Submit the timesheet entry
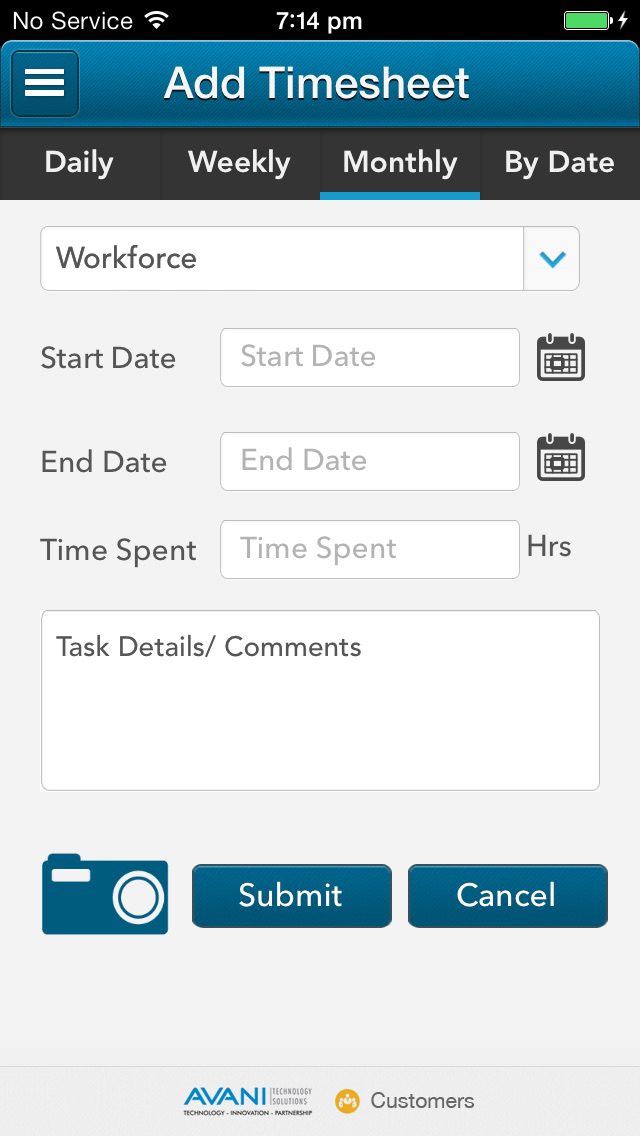This screenshot has height=1136, width=640. click(x=291, y=896)
